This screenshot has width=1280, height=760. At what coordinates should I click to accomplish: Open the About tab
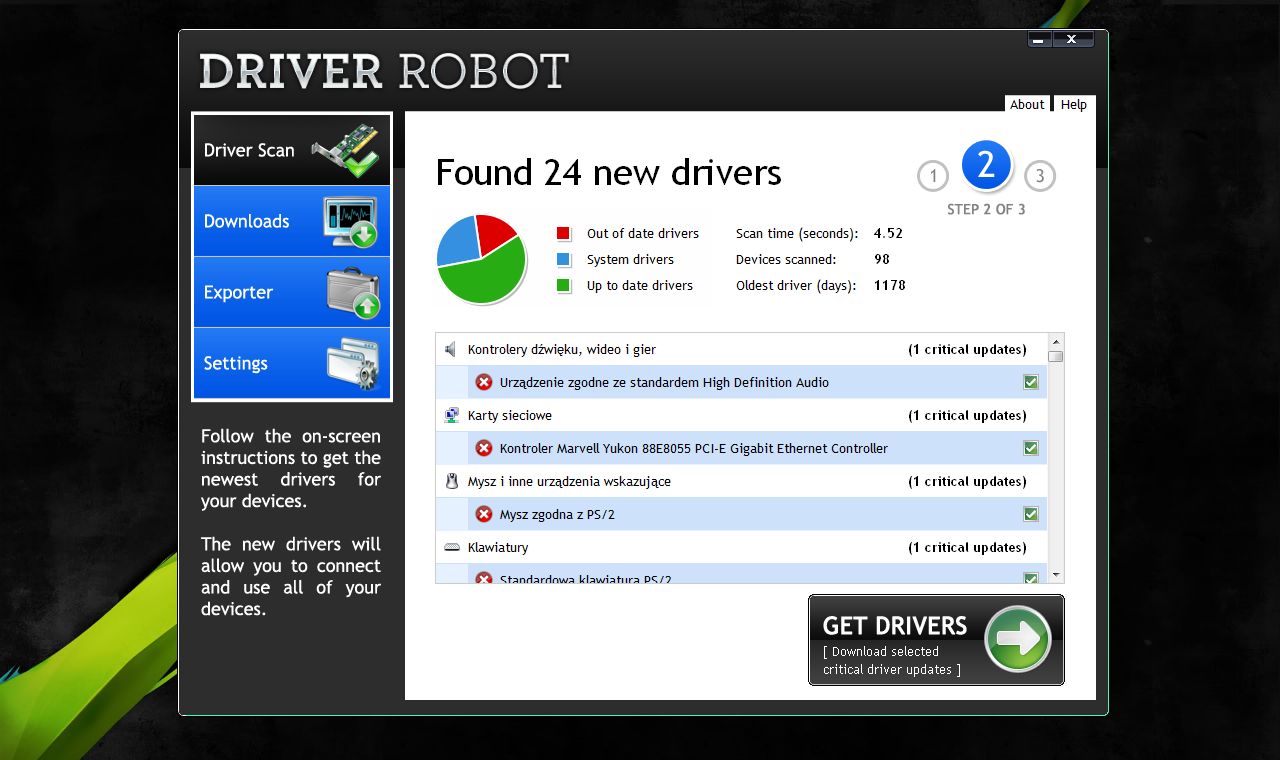pos(1027,104)
